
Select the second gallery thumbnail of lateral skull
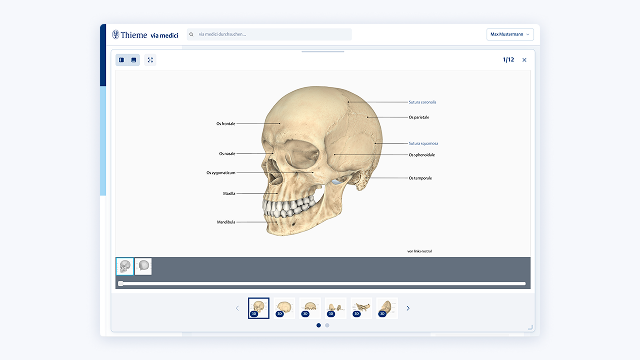284,308
